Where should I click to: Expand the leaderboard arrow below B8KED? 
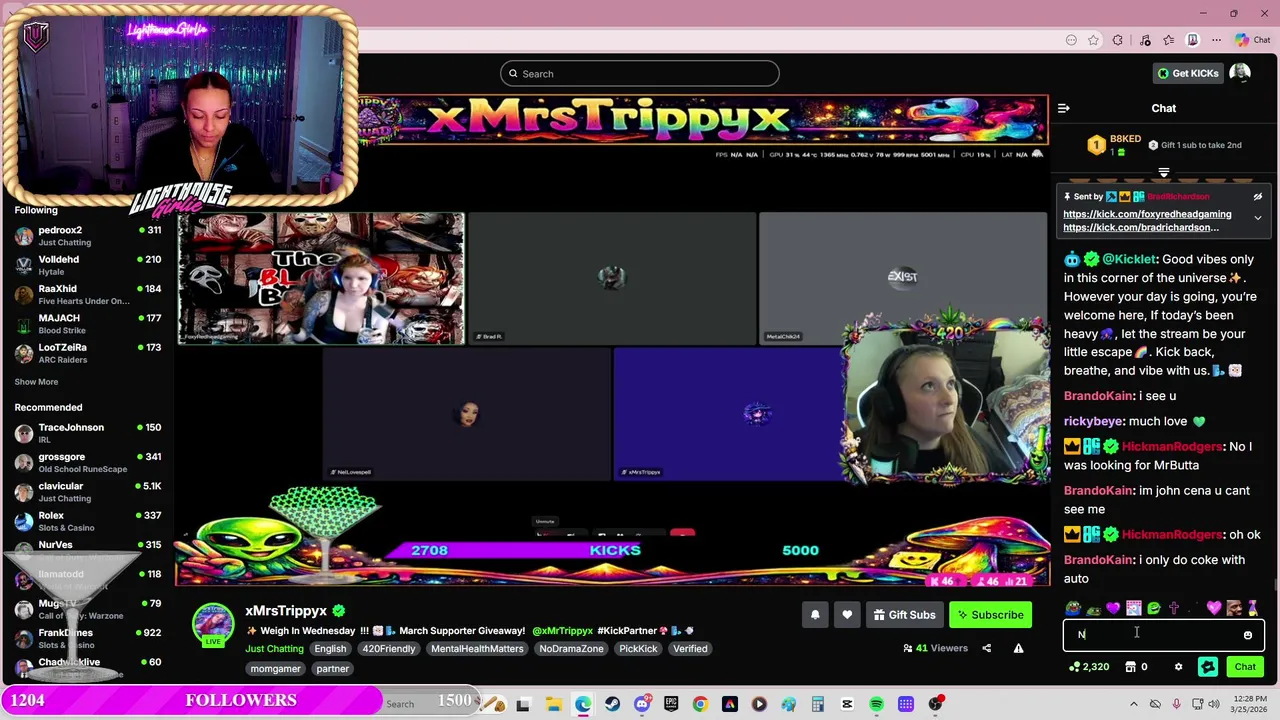(x=1163, y=172)
